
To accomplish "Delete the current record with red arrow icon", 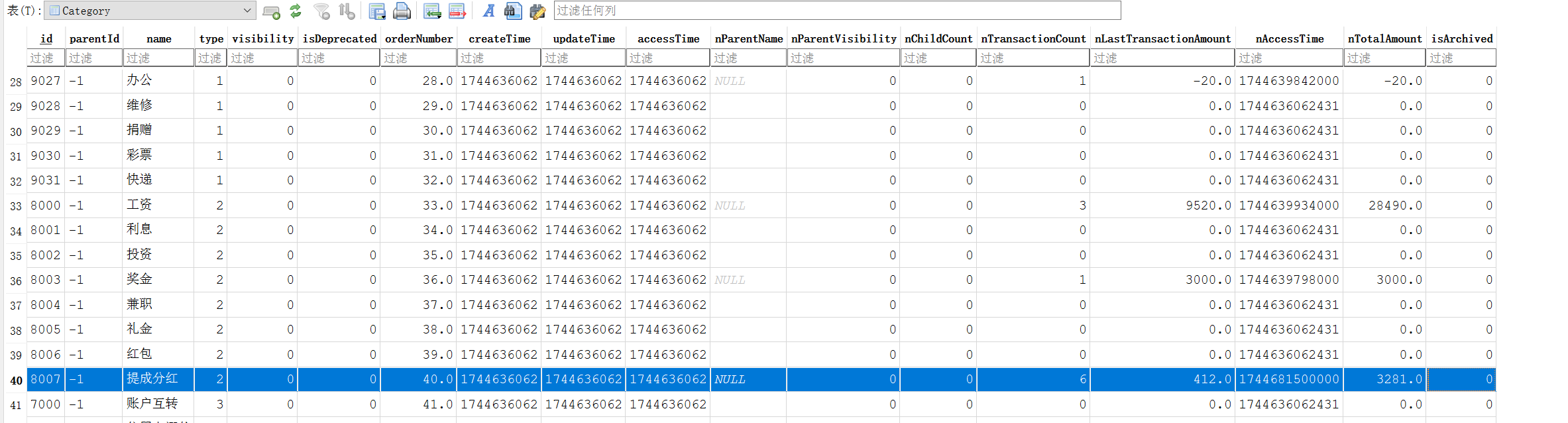I will tap(457, 11).
